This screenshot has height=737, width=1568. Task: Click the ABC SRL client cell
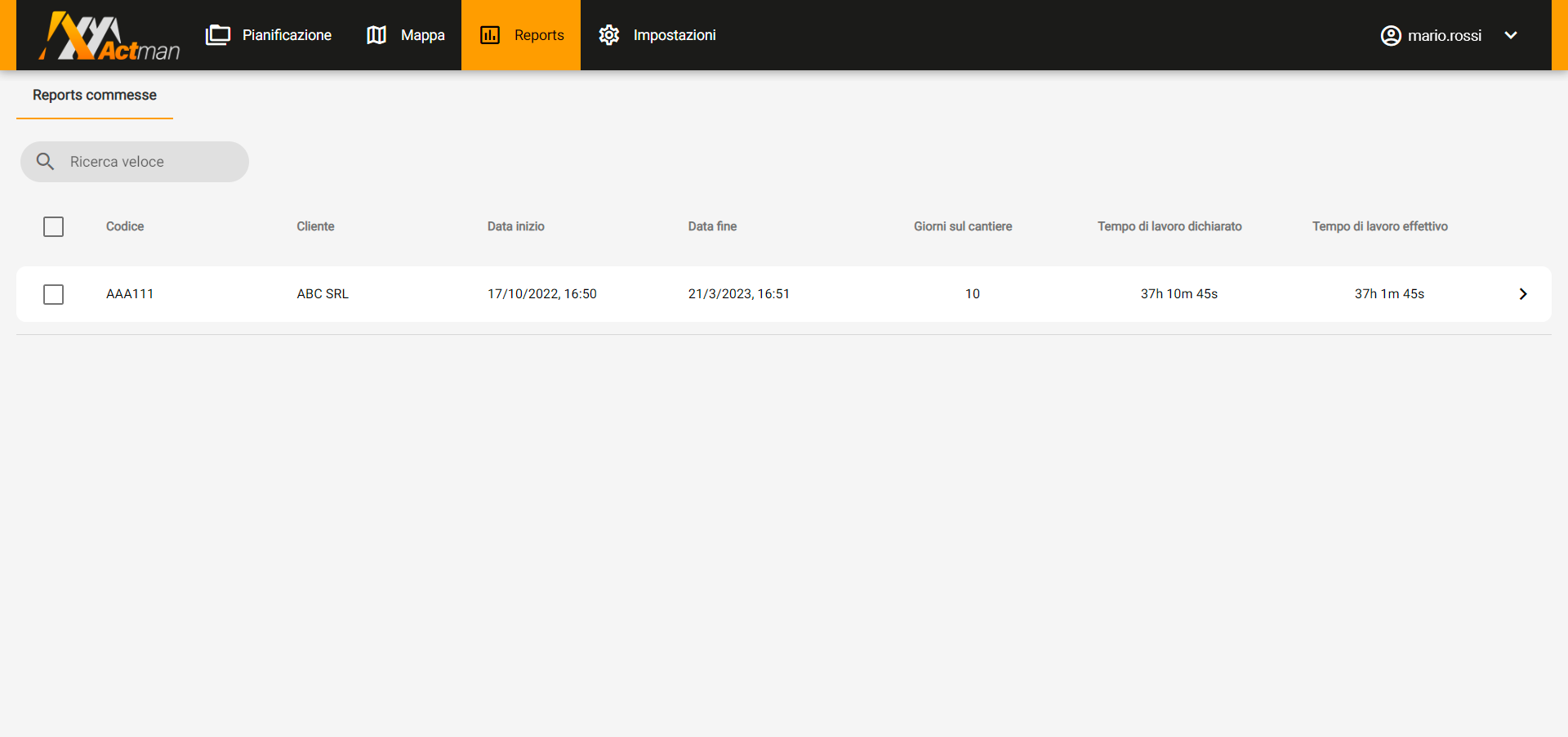323,294
